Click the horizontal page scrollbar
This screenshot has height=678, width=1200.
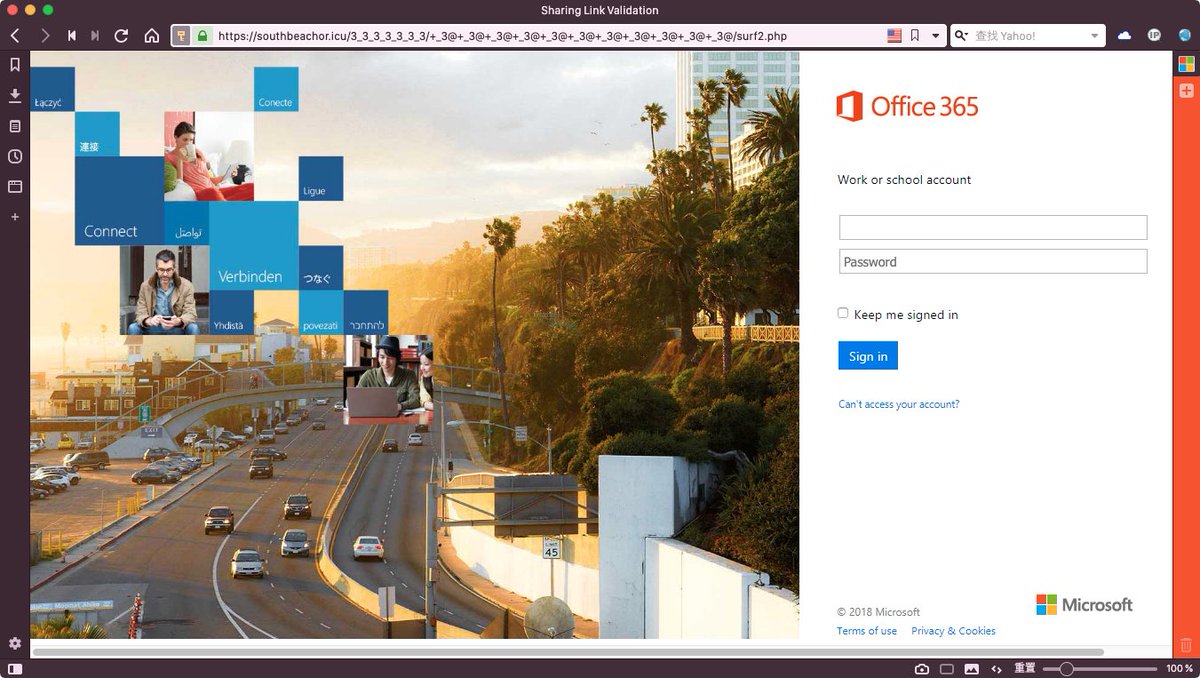point(568,652)
